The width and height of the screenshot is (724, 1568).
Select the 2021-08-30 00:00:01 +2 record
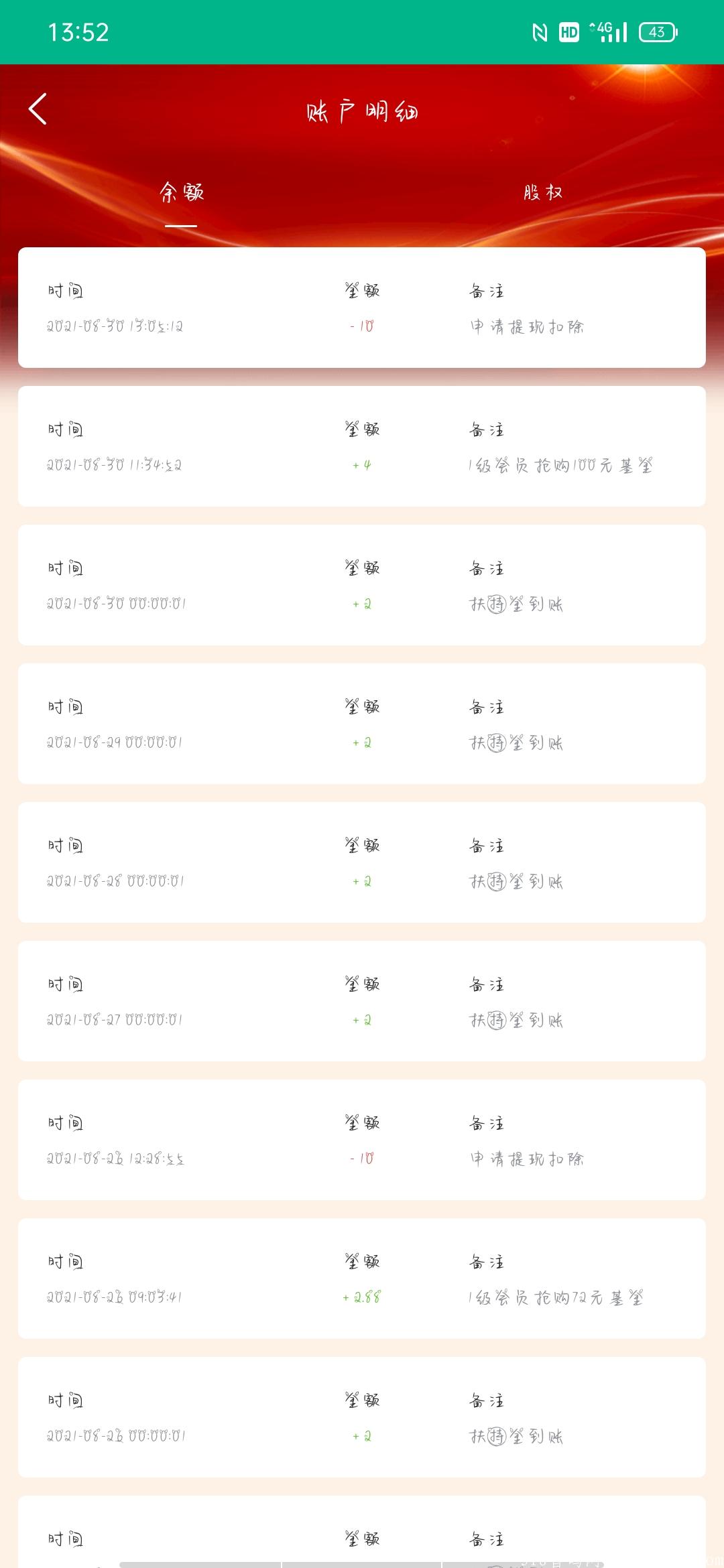[x=362, y=585]
